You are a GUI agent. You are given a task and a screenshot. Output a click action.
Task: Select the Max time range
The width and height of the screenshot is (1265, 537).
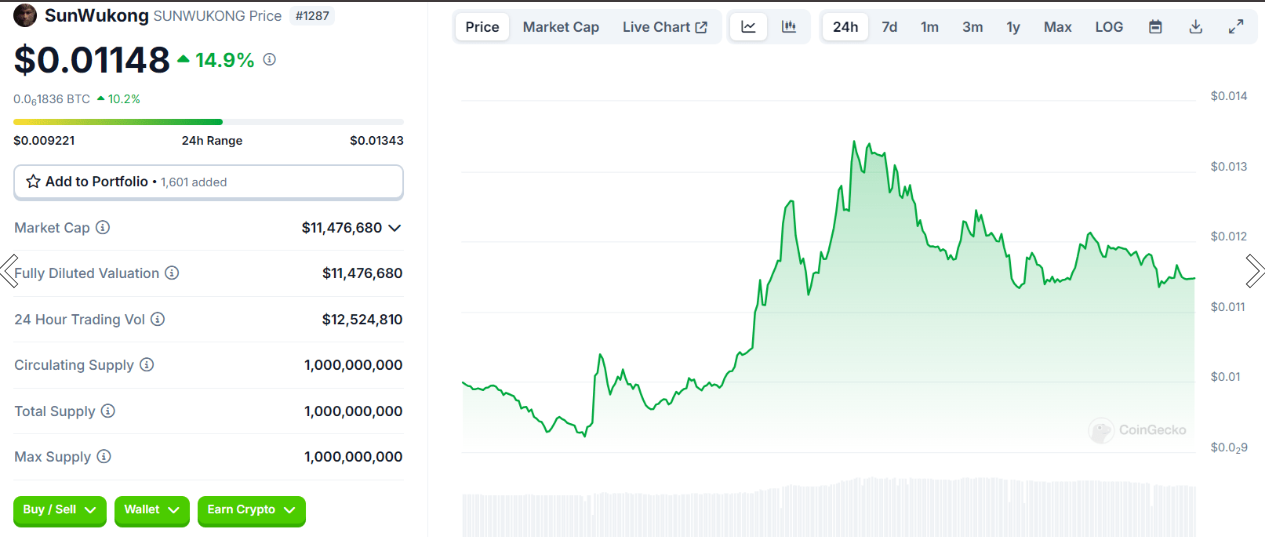click(1058, 27)
